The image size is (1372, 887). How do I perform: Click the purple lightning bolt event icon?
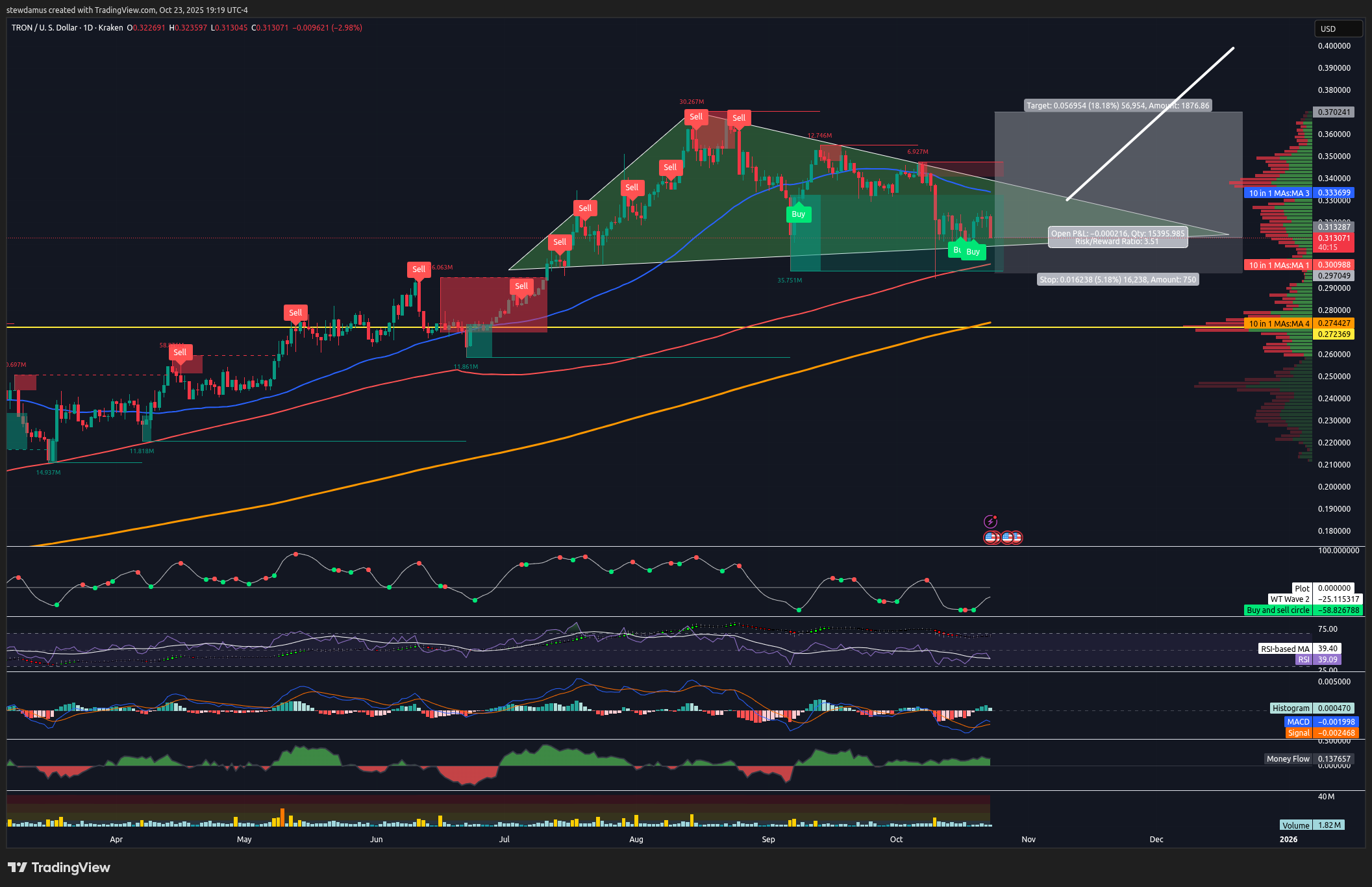[x=990, y=521]
